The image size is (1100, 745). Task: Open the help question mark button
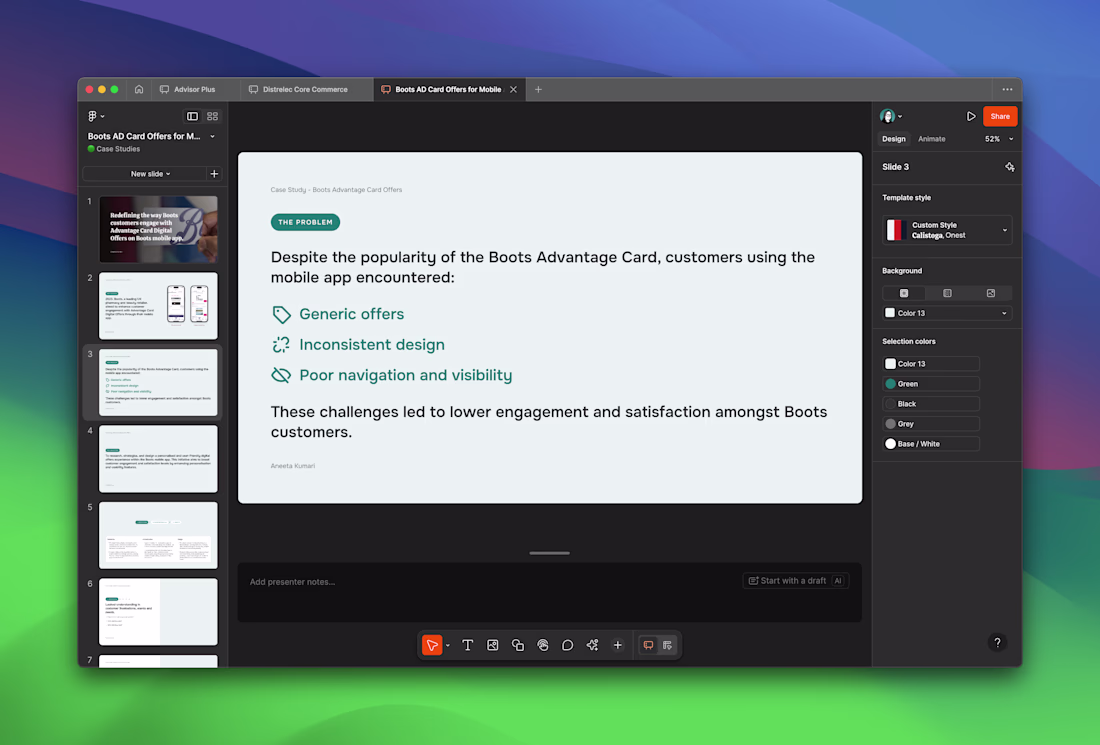click(x=997, y=643)
